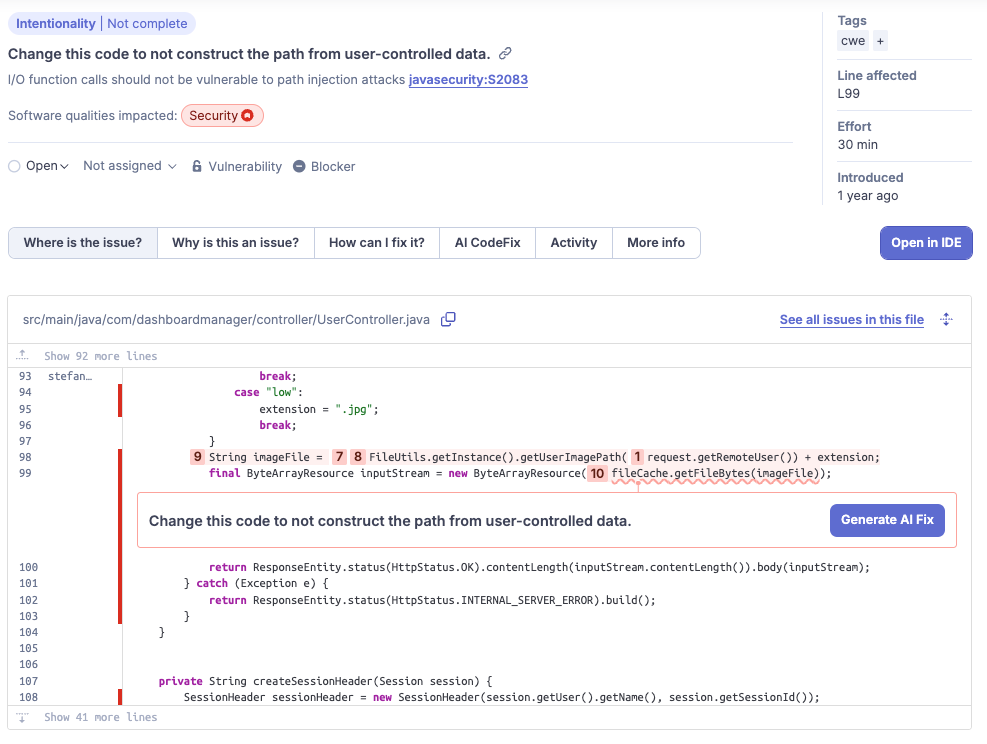Click the Generate AI Fix button
This screenshot has height=744, width=987.
tap(887, 520)
